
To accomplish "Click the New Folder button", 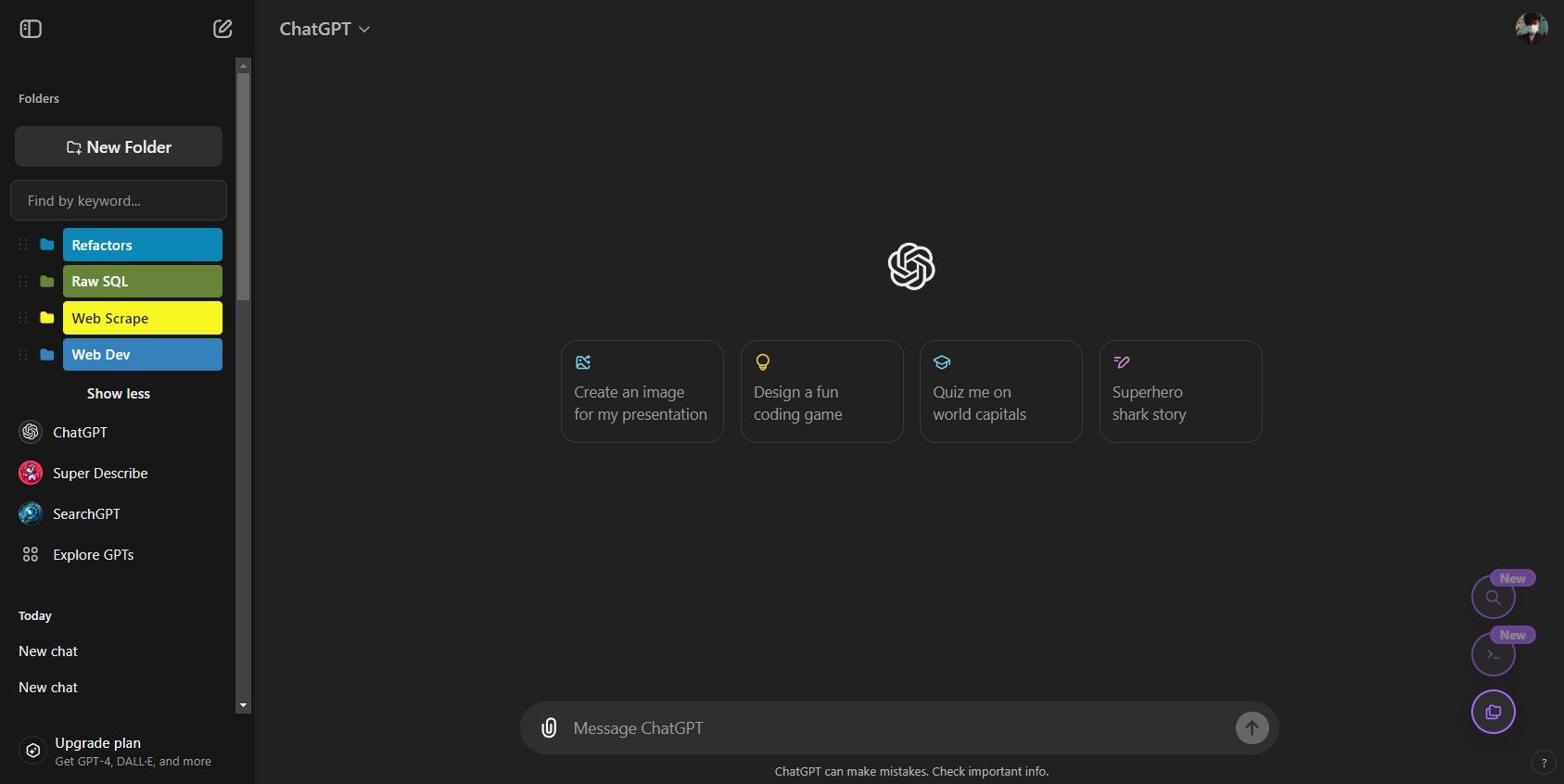I will [119, 146].
